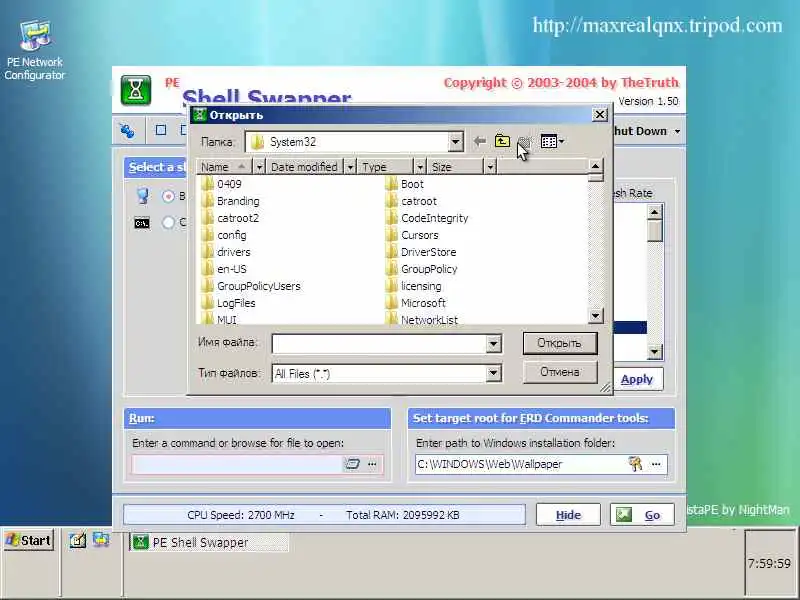This screenshot has height=600, width=800.
Task: Open the config folder
Action: 224,235
